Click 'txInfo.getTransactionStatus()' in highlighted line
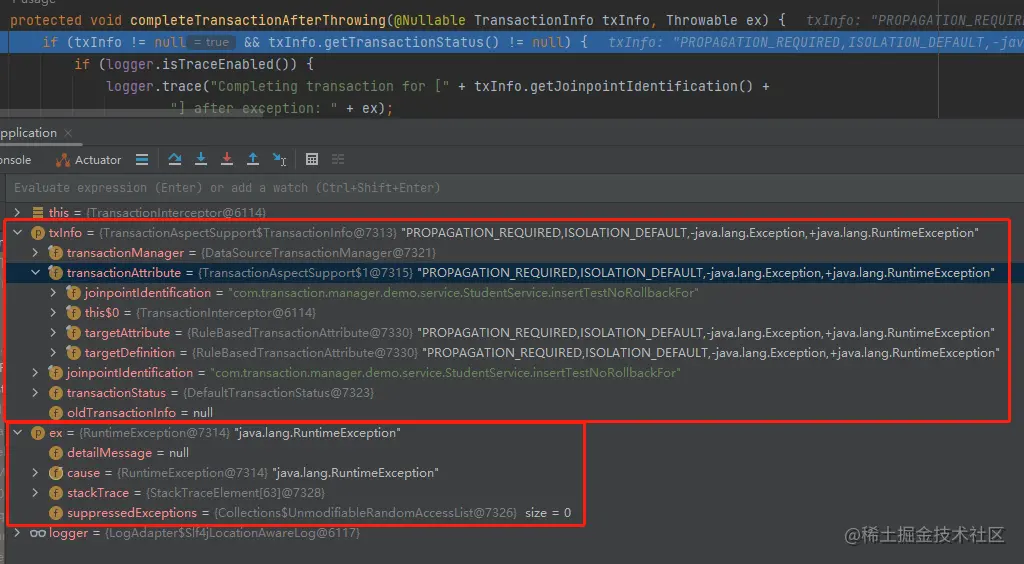The width and height of the screenshot is (1024, 564). pyautogui.click(x=383, y=42)
